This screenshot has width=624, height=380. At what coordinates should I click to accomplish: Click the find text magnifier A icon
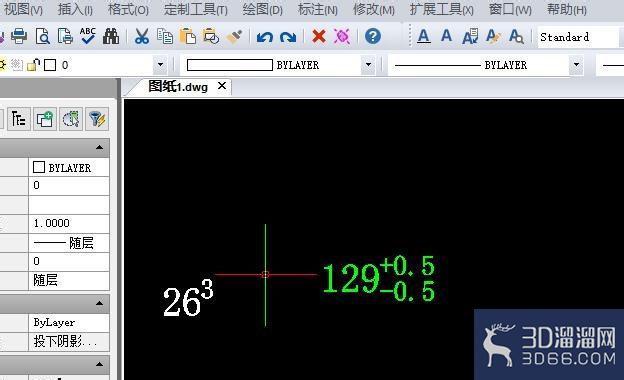(516, 37)
